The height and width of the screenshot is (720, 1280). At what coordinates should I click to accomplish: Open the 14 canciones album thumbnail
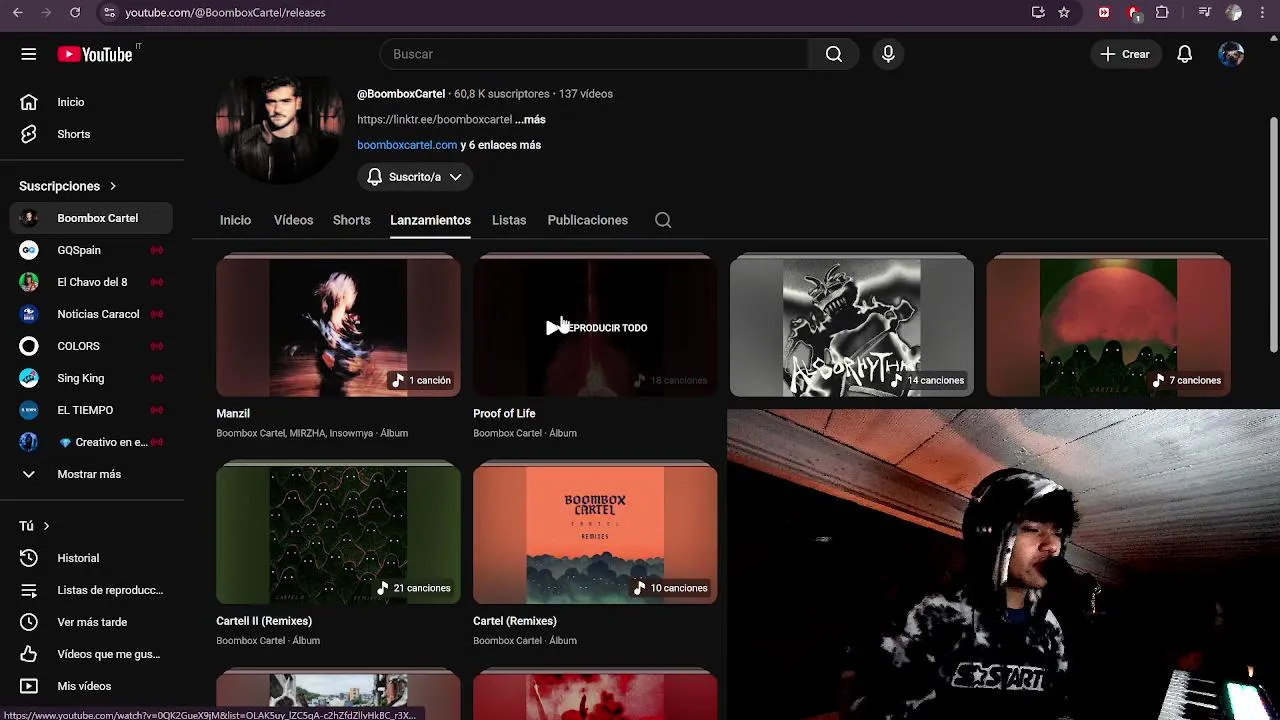click(851, 327)
